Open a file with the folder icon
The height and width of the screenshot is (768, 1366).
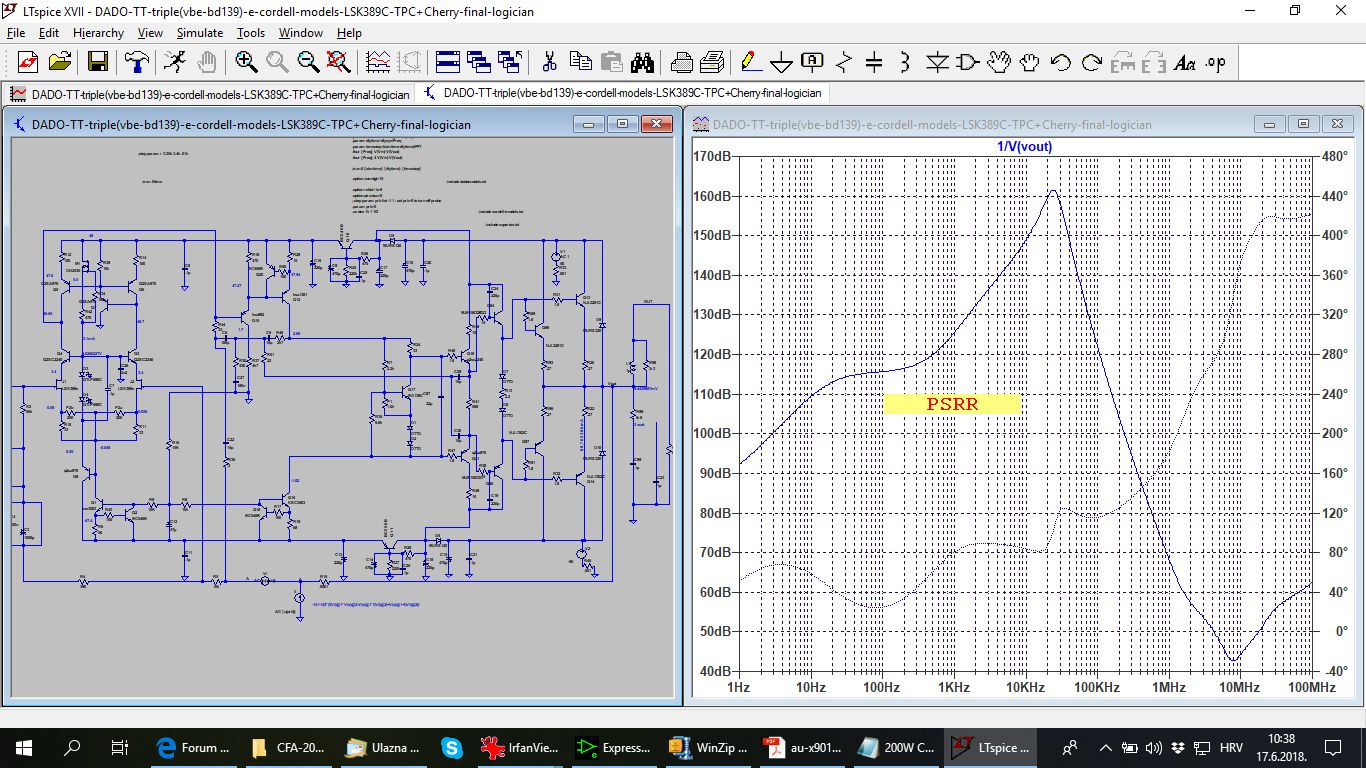pos(60,62)
